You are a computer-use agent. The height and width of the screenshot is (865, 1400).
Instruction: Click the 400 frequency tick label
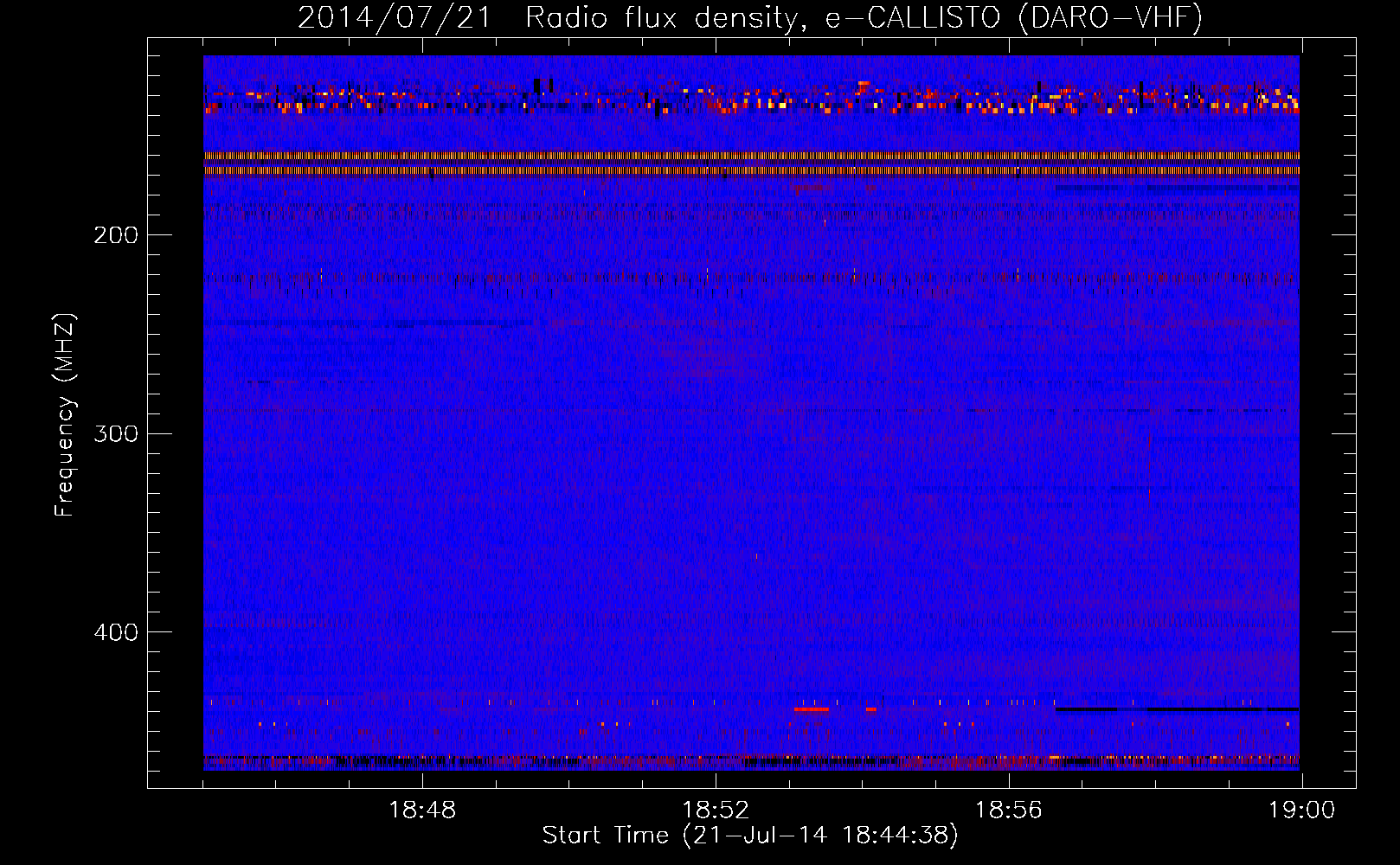pos(116,632)
